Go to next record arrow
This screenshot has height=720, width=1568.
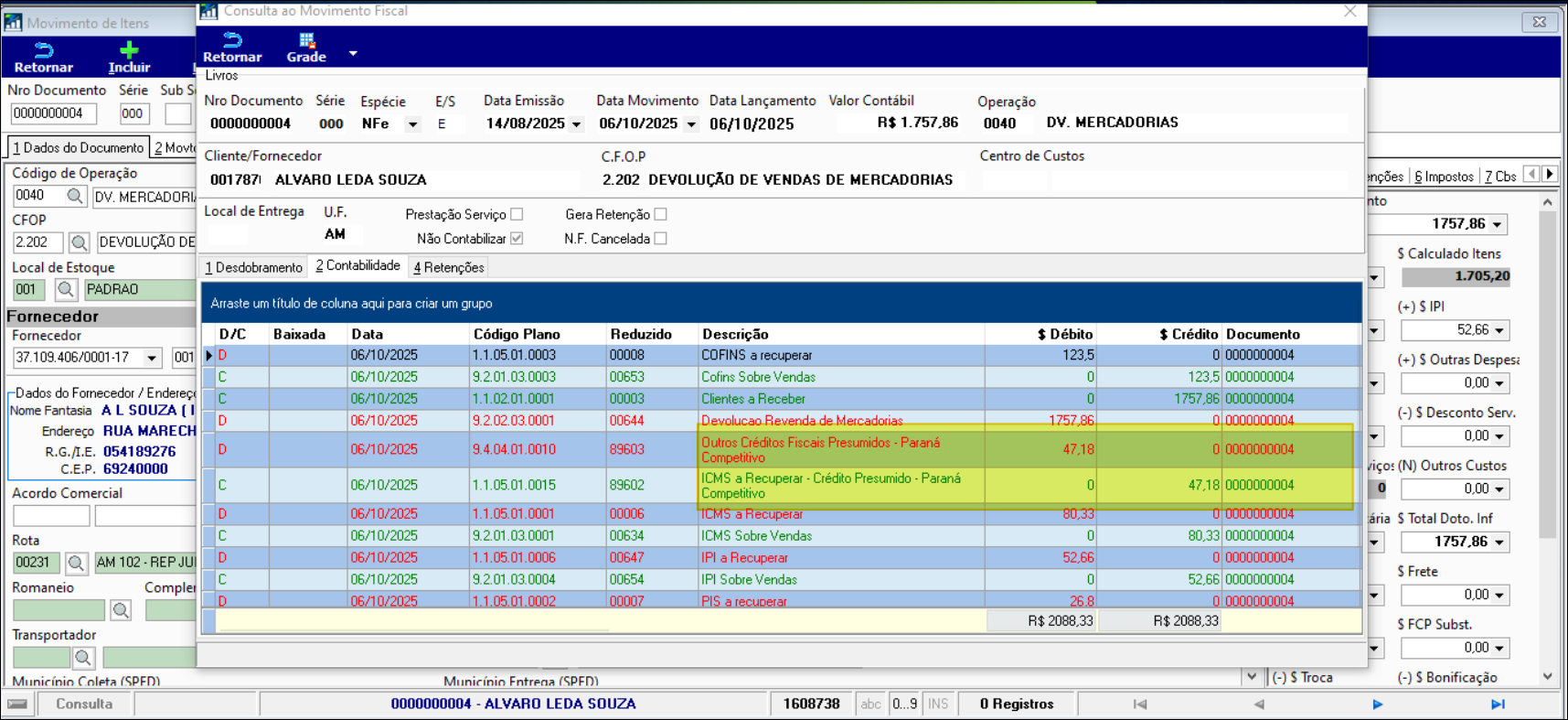pyautogui.click(x=1377, y=704)
